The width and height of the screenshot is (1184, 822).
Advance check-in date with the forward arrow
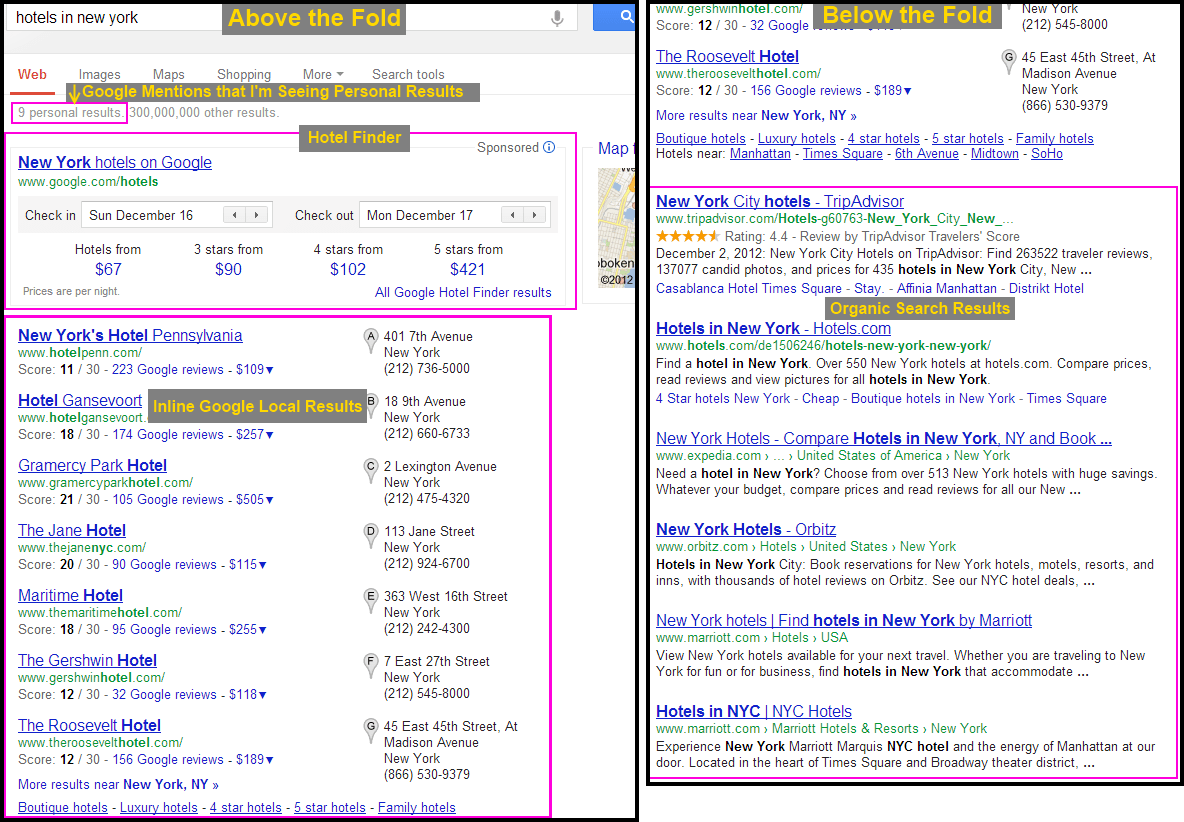[256, 215]
